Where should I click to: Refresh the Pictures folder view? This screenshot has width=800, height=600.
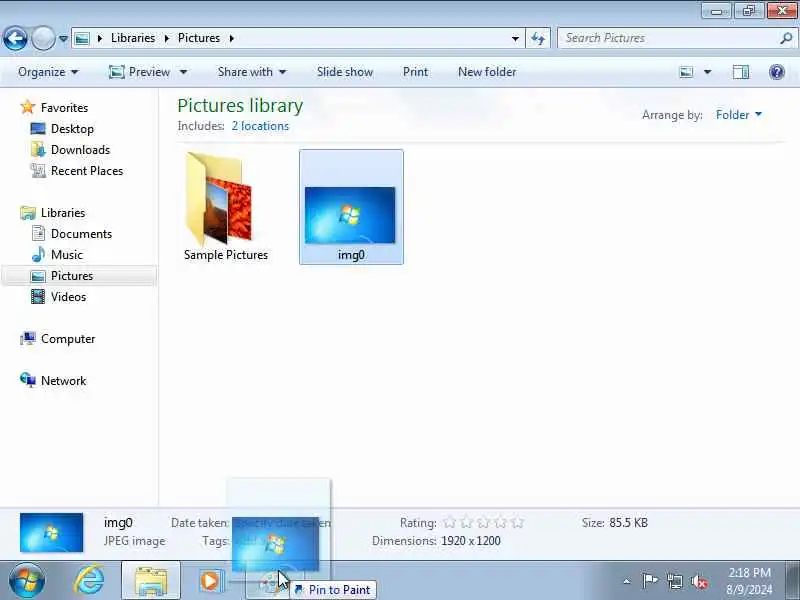coord(538,38)
